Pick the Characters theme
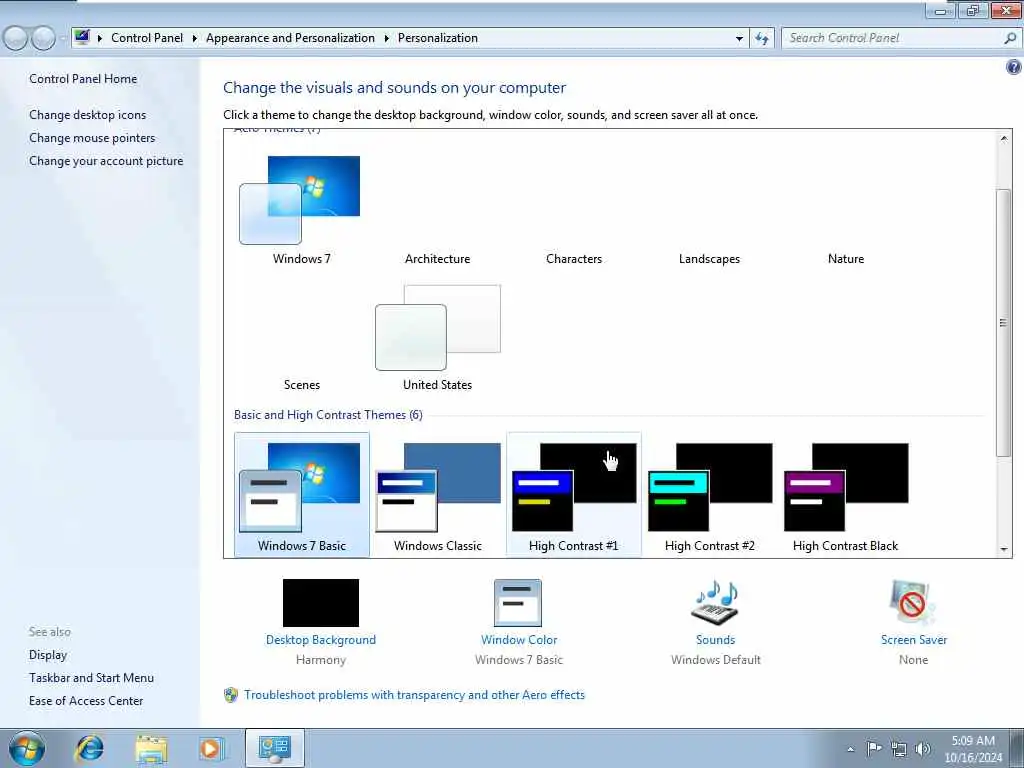The height and width of the screenshot is (768, 1024). pos(574,259)
